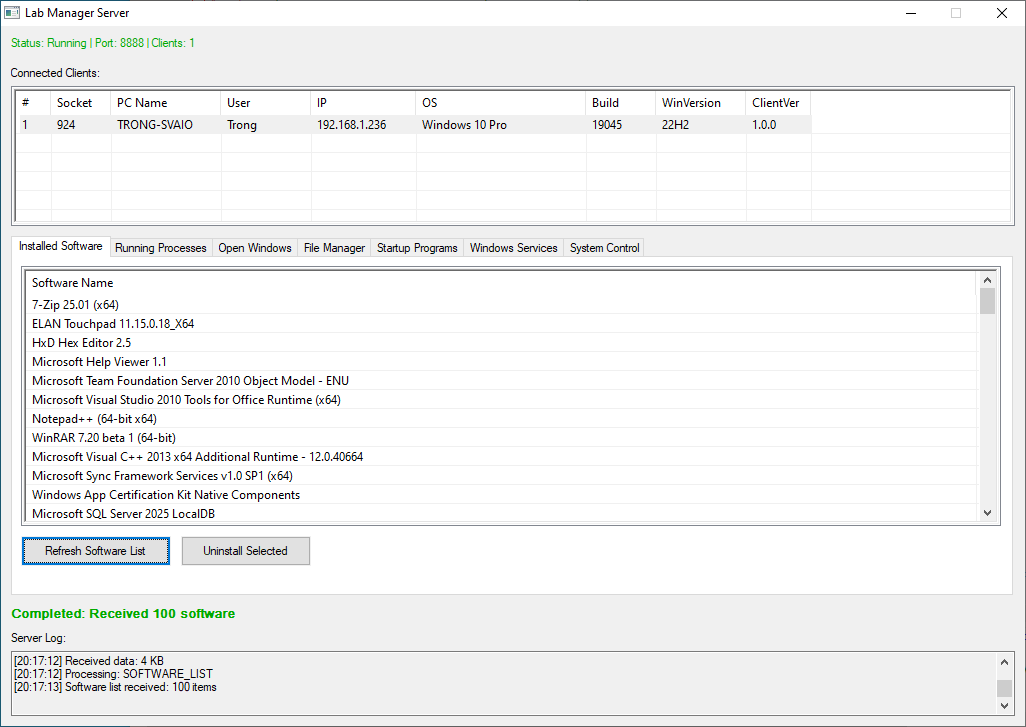Click the Lab Manager Server title bar icon
1026x727 pixels.
click(12, 12)
